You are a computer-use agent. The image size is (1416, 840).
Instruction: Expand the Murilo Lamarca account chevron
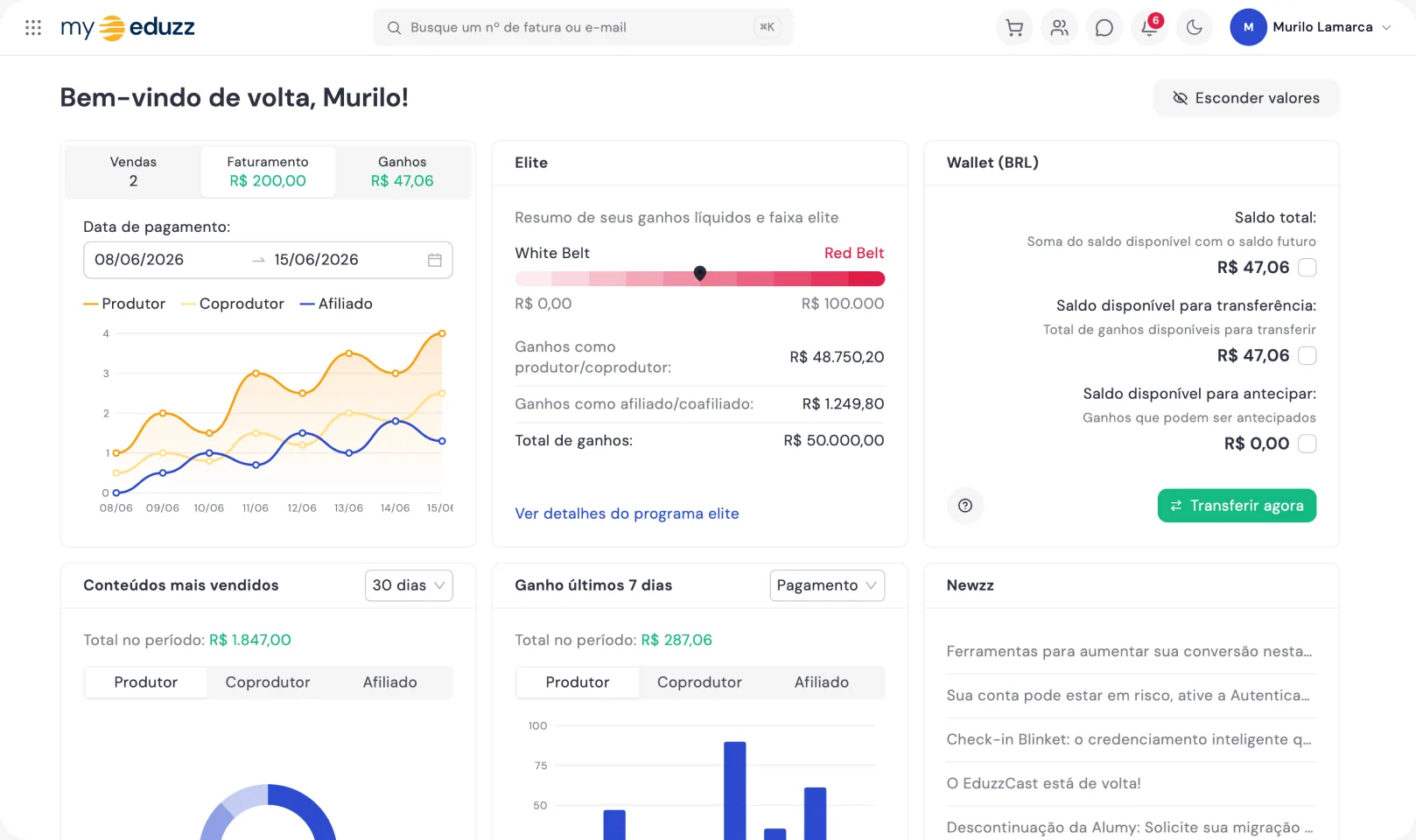coord(1386,28)
